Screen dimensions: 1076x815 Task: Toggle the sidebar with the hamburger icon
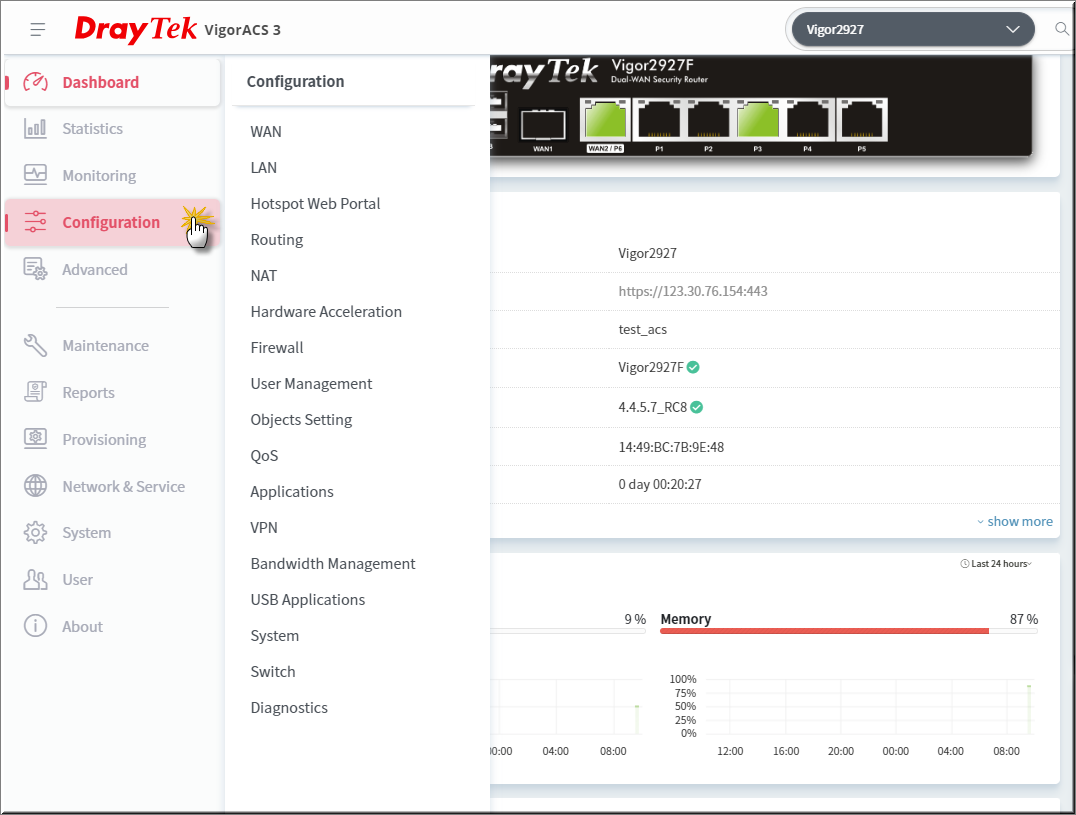point(37,29)
